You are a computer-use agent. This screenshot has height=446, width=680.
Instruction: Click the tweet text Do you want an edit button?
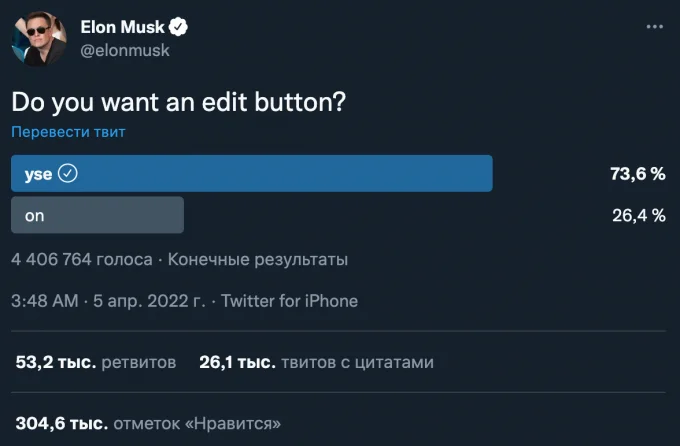coord(179,102)
